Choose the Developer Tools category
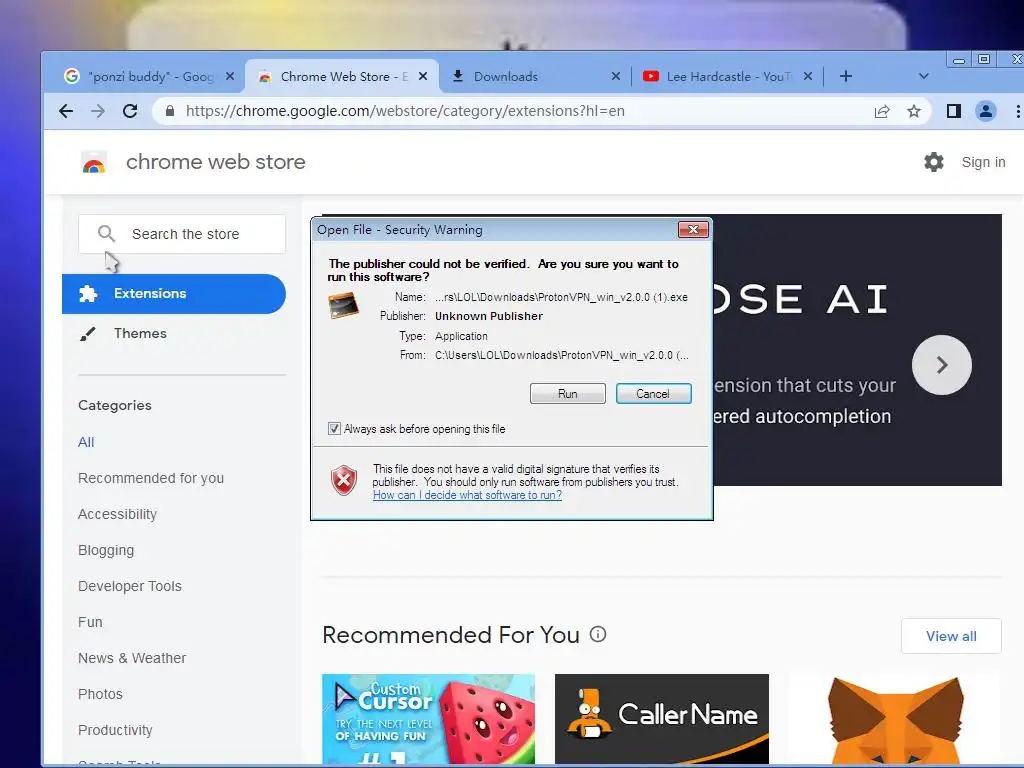The image size is (1024, 768). click(130, 586)
